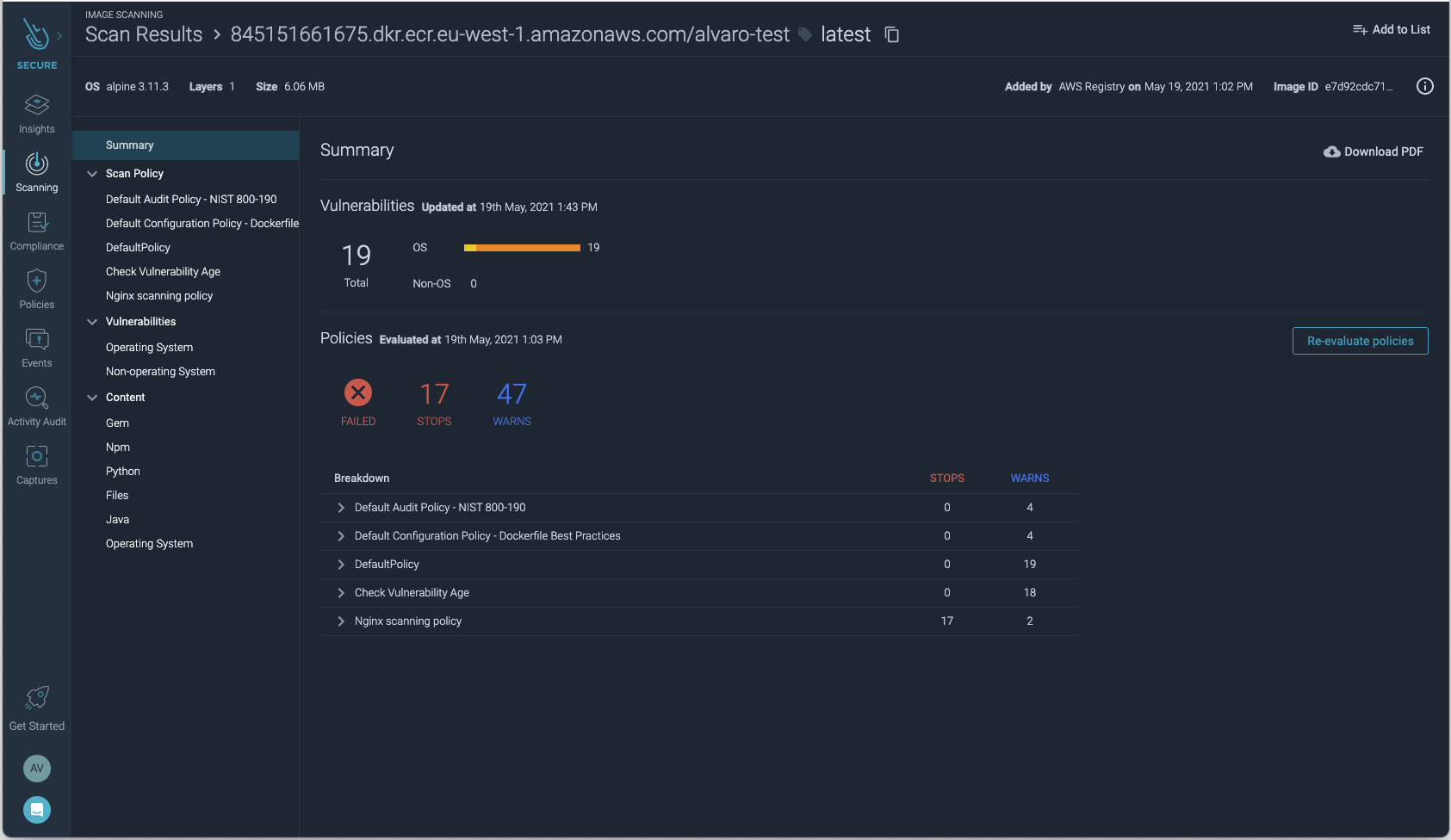The image size is (1451, 840).
Task: Click Download PDF
Action: point(1373,151)
